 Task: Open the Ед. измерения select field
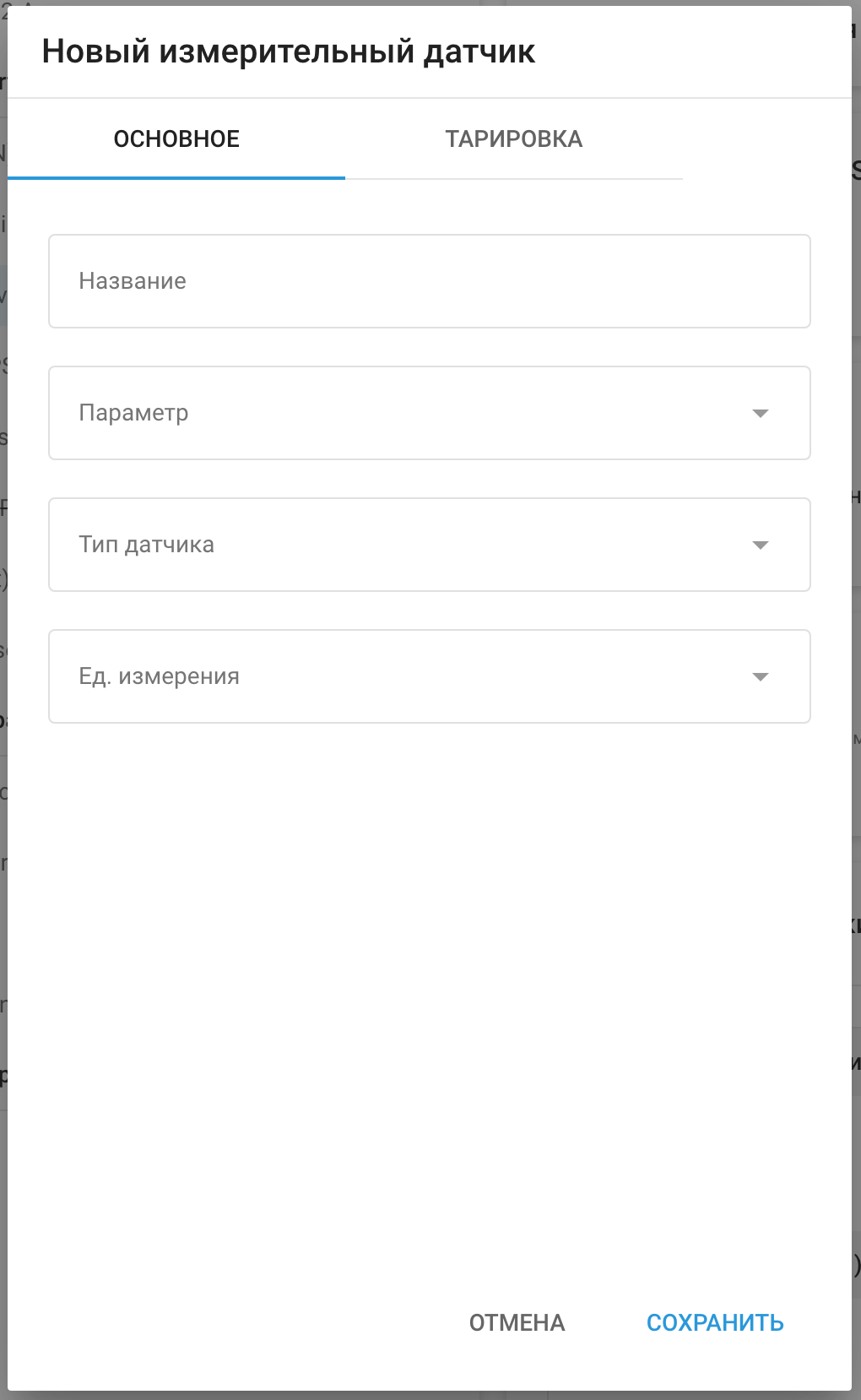[430, 676]
